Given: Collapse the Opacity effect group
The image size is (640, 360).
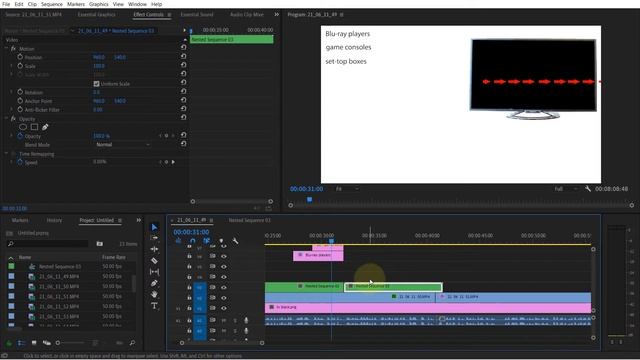Looking at the screenshot, I should tap(6, 119).
